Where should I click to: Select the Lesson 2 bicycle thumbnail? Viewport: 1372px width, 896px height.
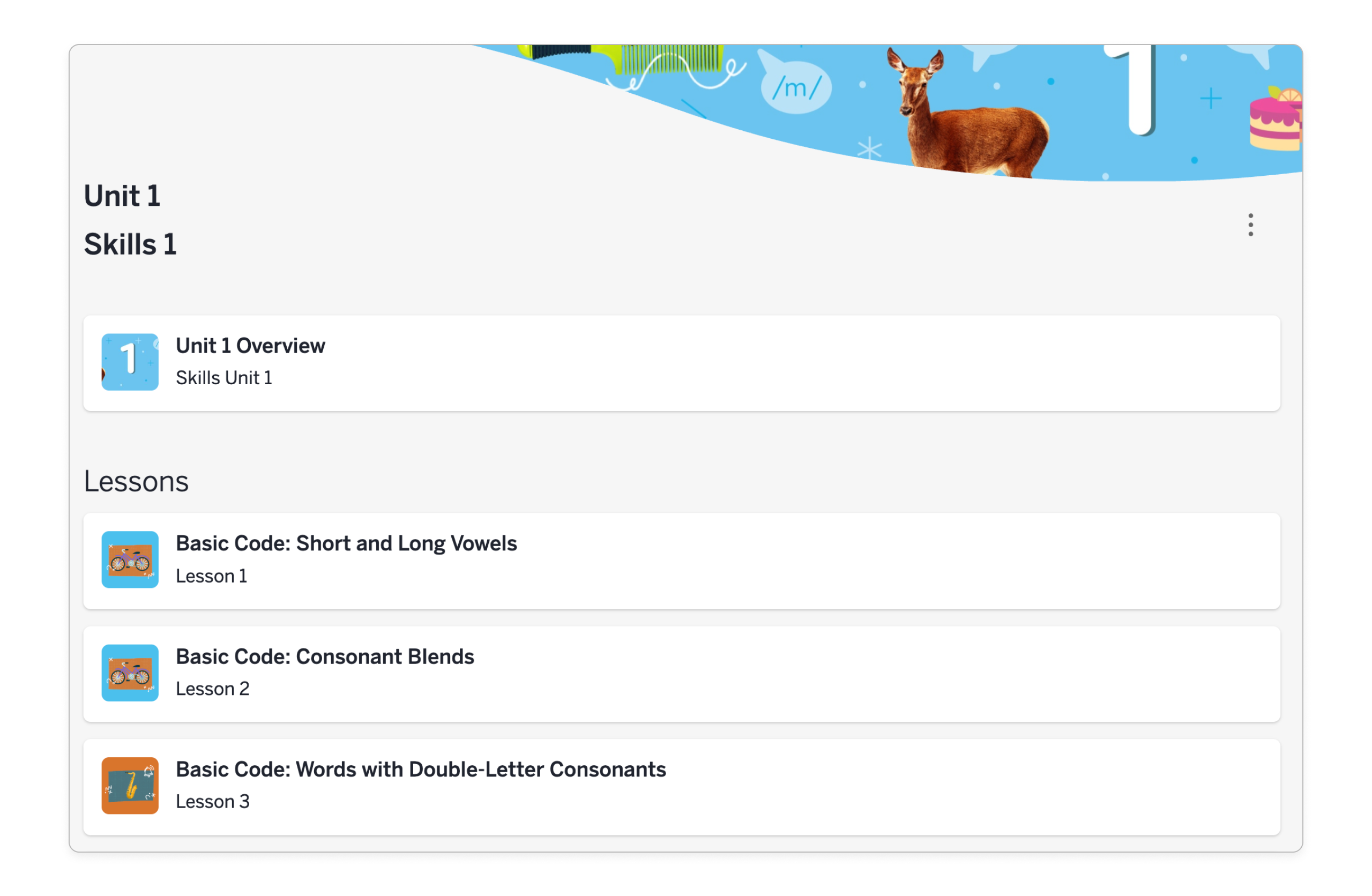130,673
